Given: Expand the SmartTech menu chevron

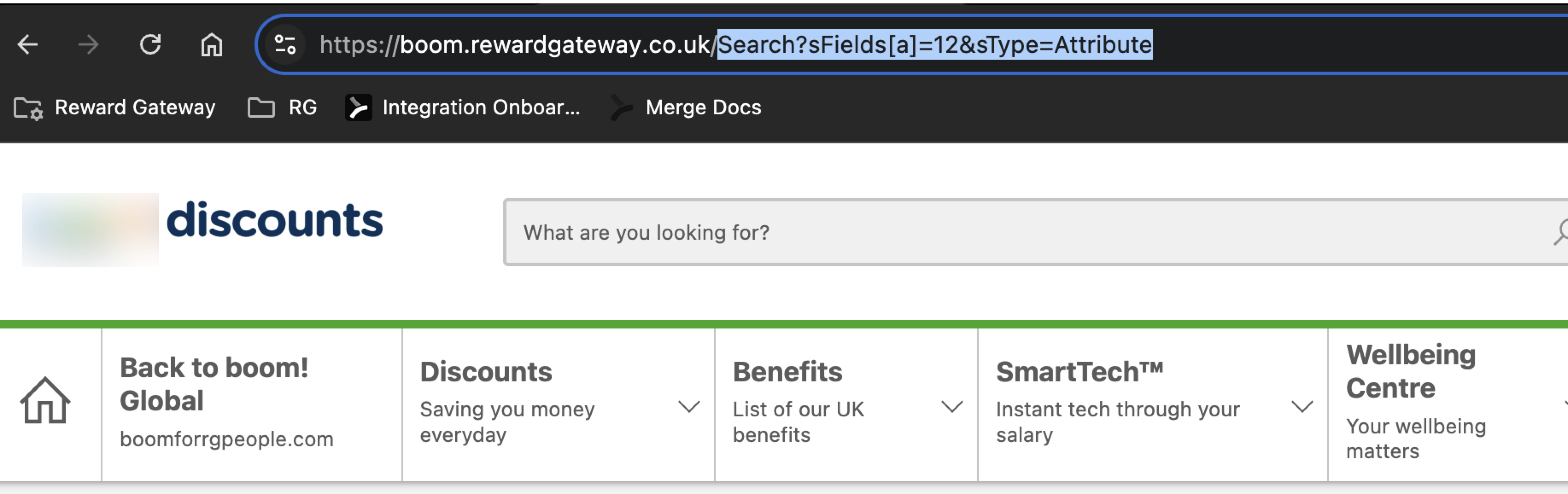Looking at the screenshot, I should point(1302,406).
